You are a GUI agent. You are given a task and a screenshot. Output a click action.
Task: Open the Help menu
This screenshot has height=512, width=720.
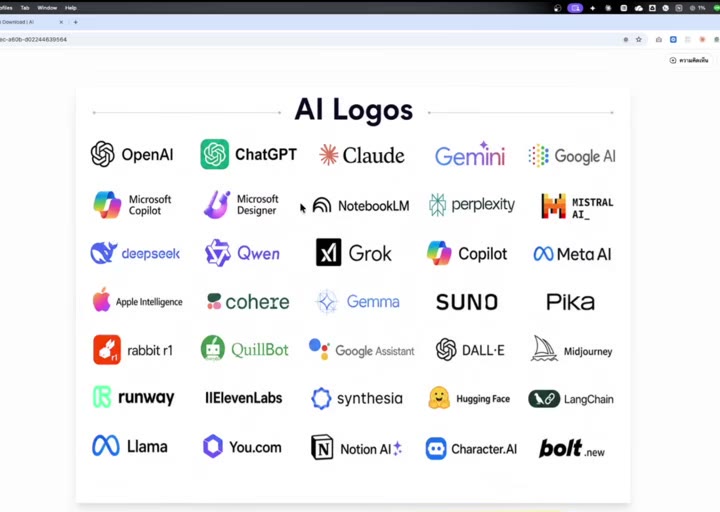click(71, 8)
